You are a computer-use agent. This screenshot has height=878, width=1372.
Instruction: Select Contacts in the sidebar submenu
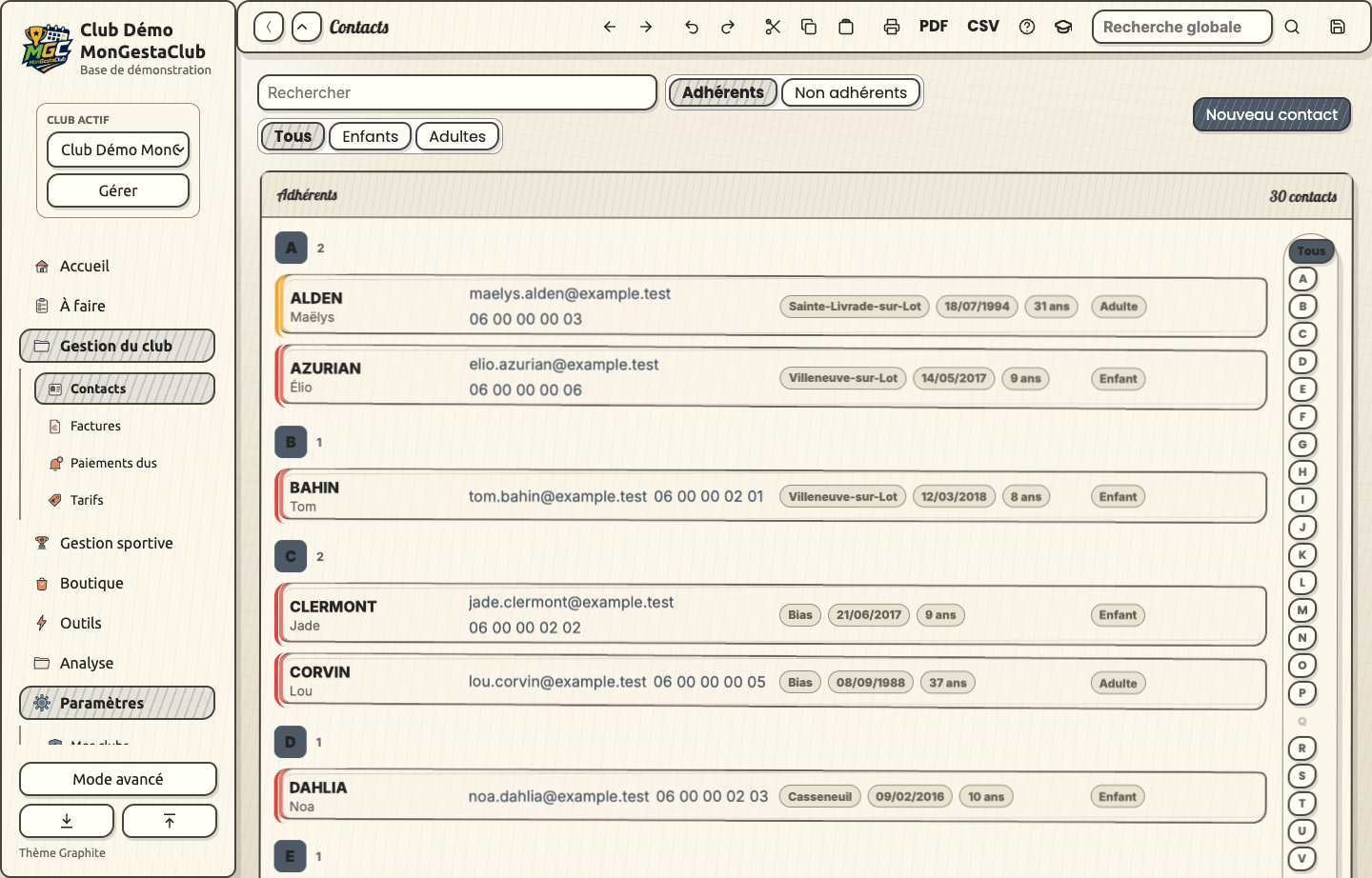pyautogui.click(x=125, y=389)
